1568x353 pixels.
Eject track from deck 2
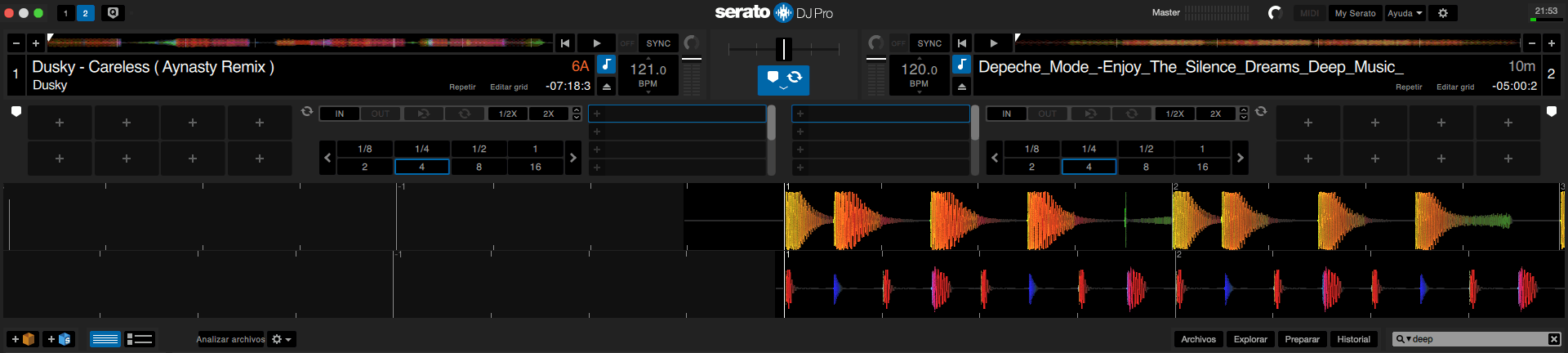(962, 87)
